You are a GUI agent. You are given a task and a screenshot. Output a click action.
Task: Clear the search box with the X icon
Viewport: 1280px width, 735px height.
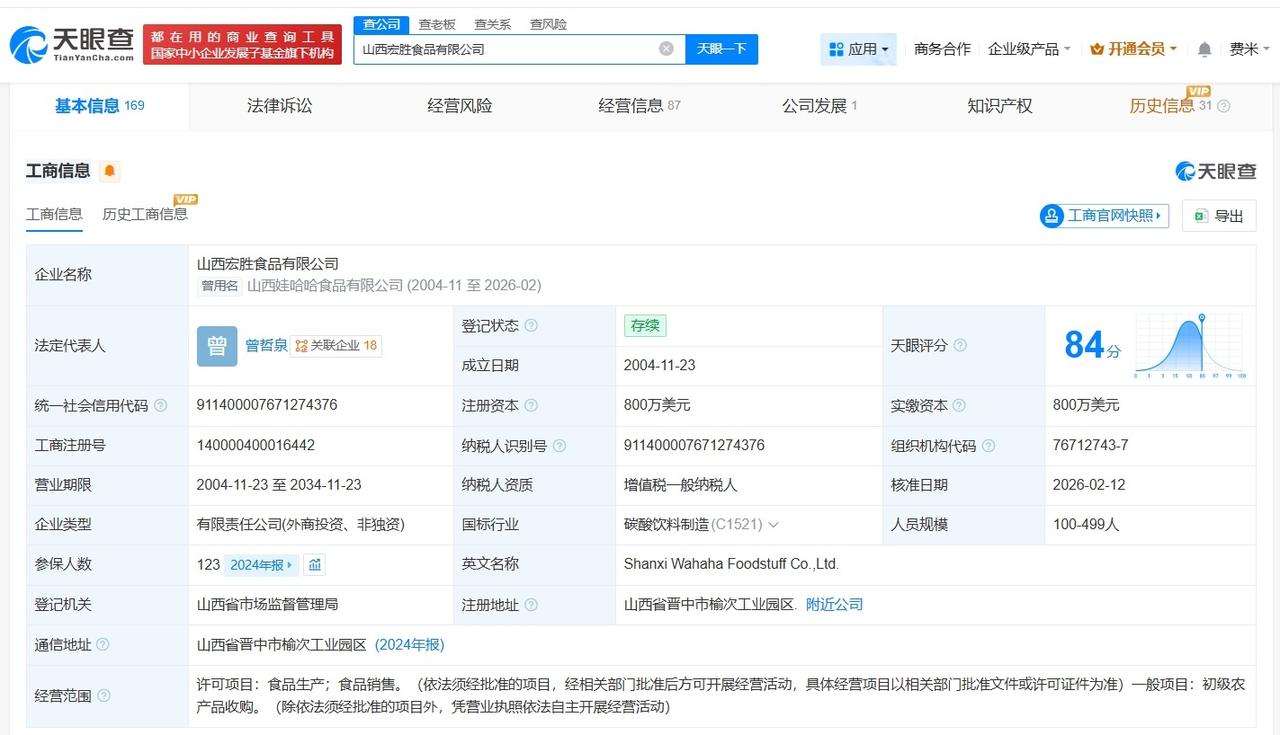666,49
